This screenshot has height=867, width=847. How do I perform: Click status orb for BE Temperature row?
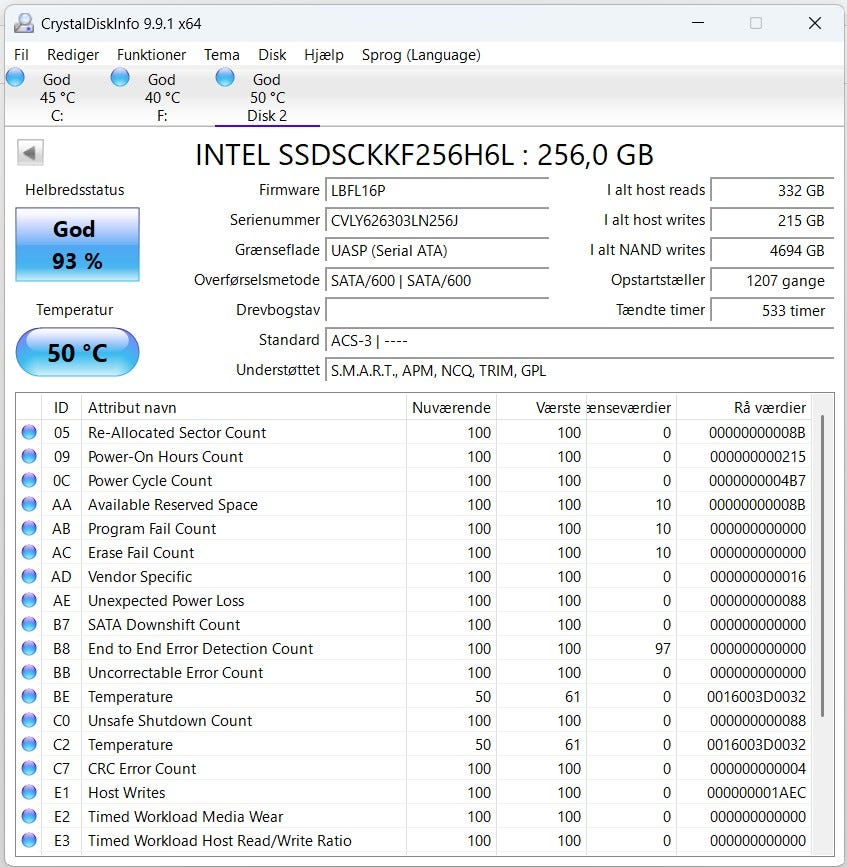(29, 696)
